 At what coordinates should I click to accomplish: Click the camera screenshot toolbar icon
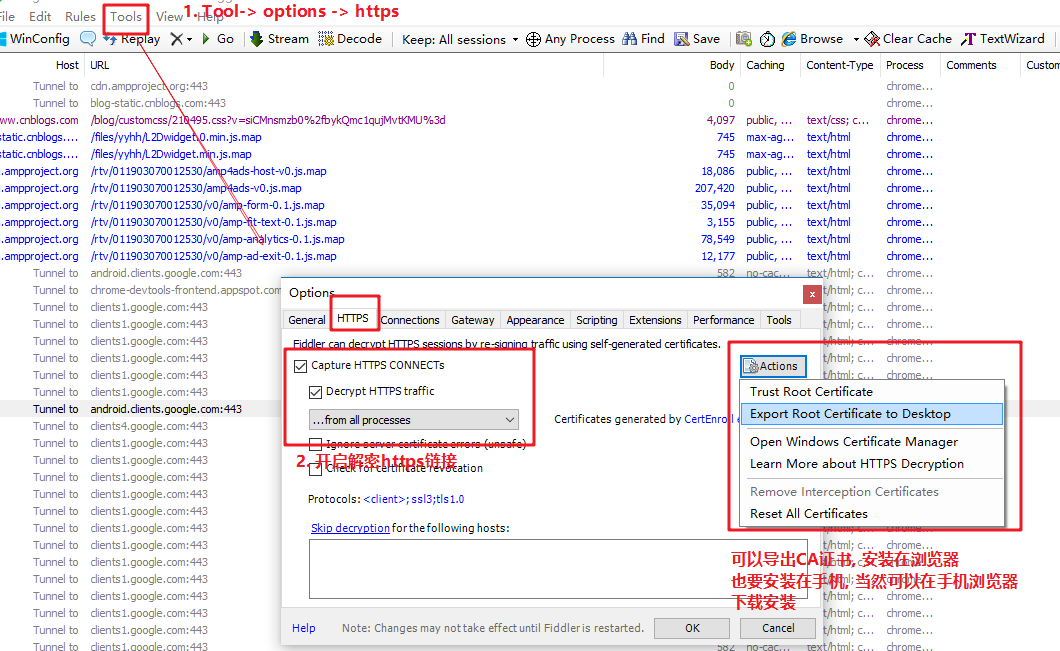click(x=744, y=39)
